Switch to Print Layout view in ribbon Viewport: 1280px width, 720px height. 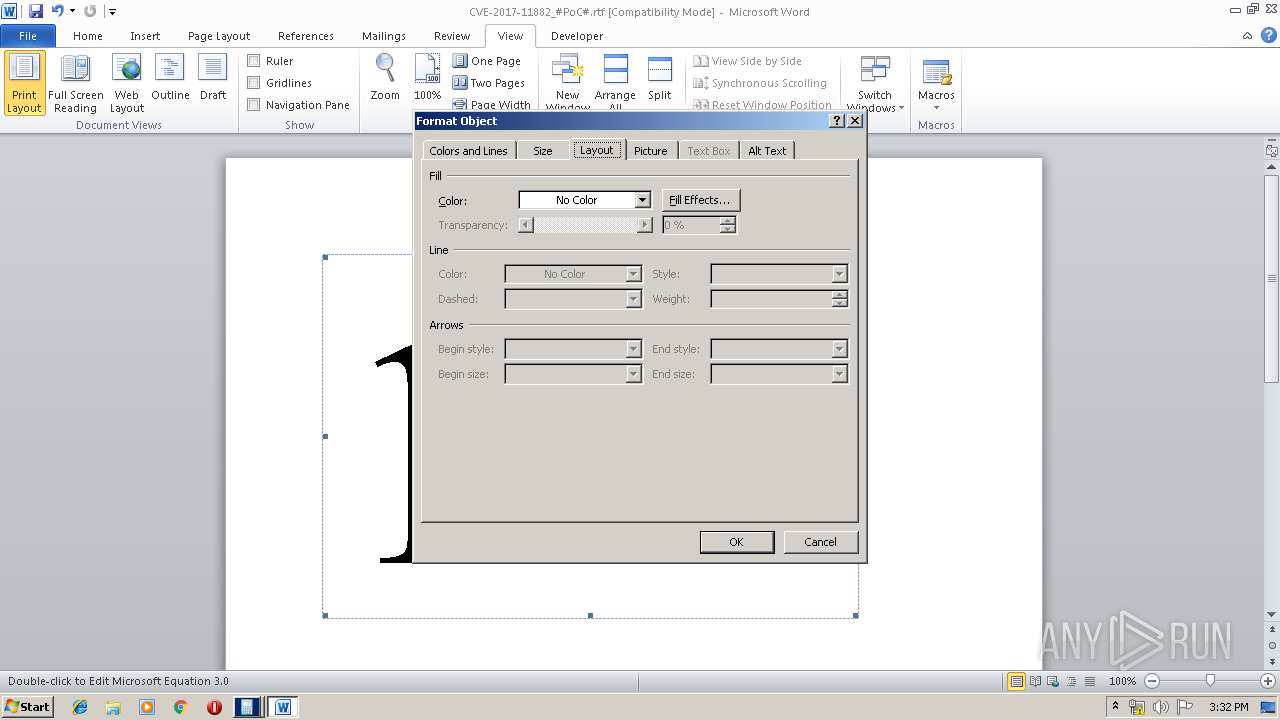pos(25,83)
